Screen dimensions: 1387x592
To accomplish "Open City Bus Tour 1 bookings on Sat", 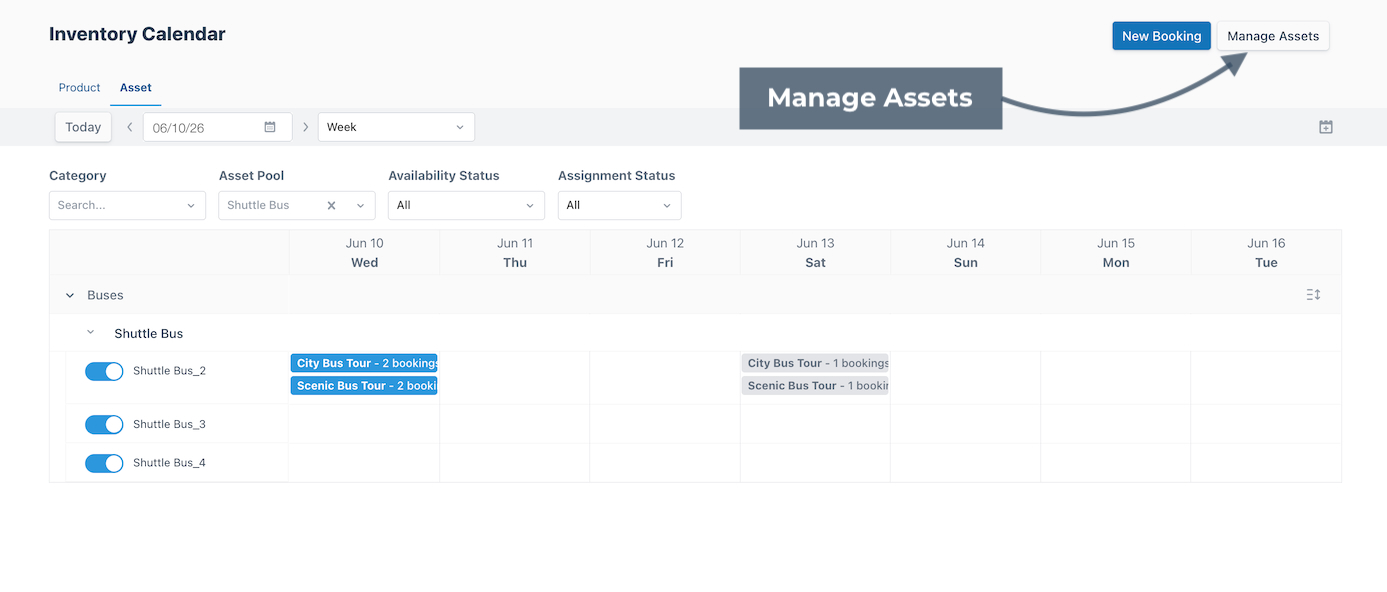I will (815, 363).
